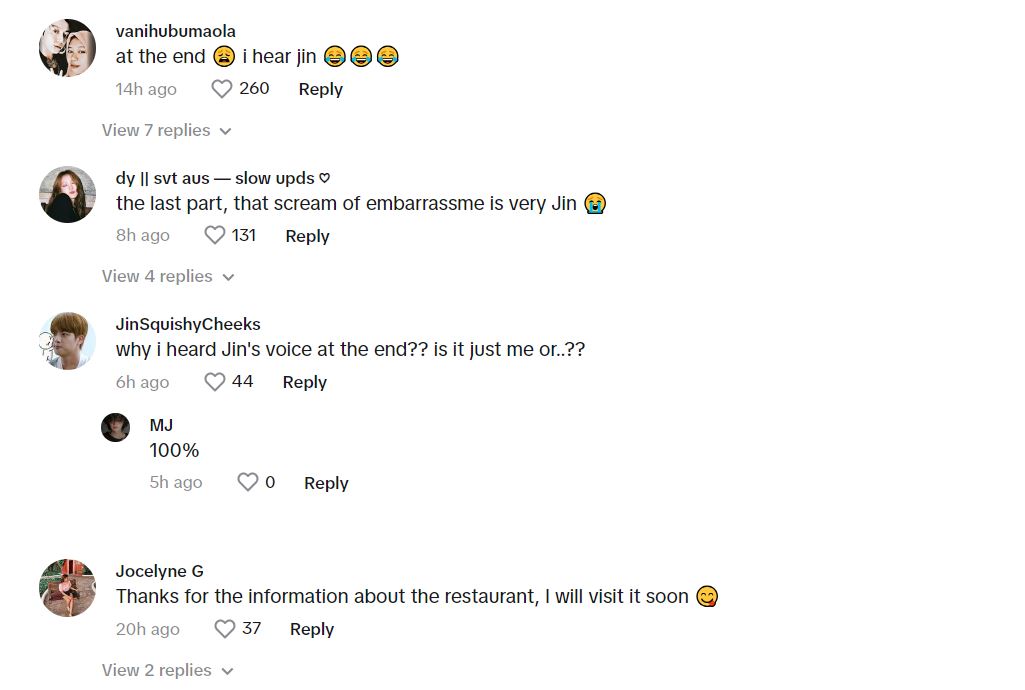Reply to Jocelyne G's comment
The height and width of the screenshot is (690, 1025).
coord(311,629)
